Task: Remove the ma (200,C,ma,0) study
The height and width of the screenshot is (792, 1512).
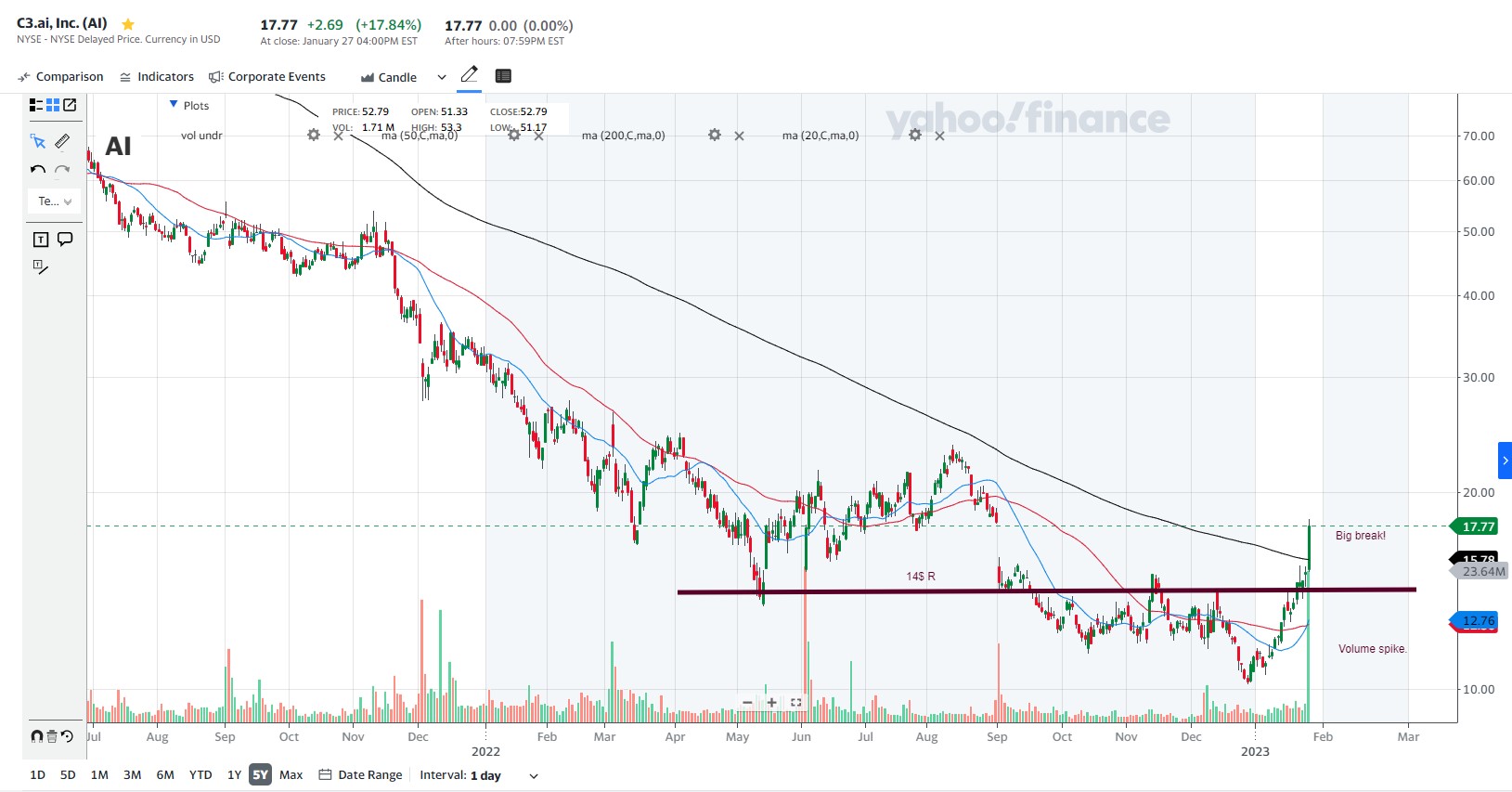Action: (739, 136)
